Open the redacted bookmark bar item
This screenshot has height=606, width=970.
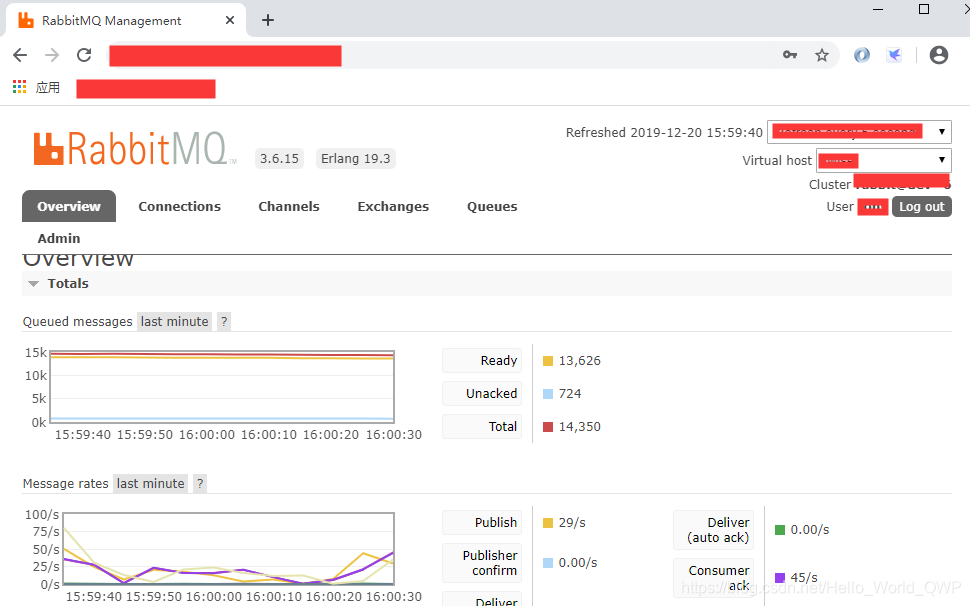point(146,88)
